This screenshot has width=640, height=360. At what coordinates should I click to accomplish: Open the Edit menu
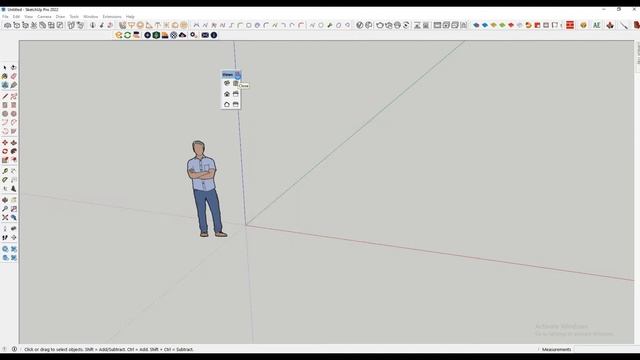(x=16, y=17)
